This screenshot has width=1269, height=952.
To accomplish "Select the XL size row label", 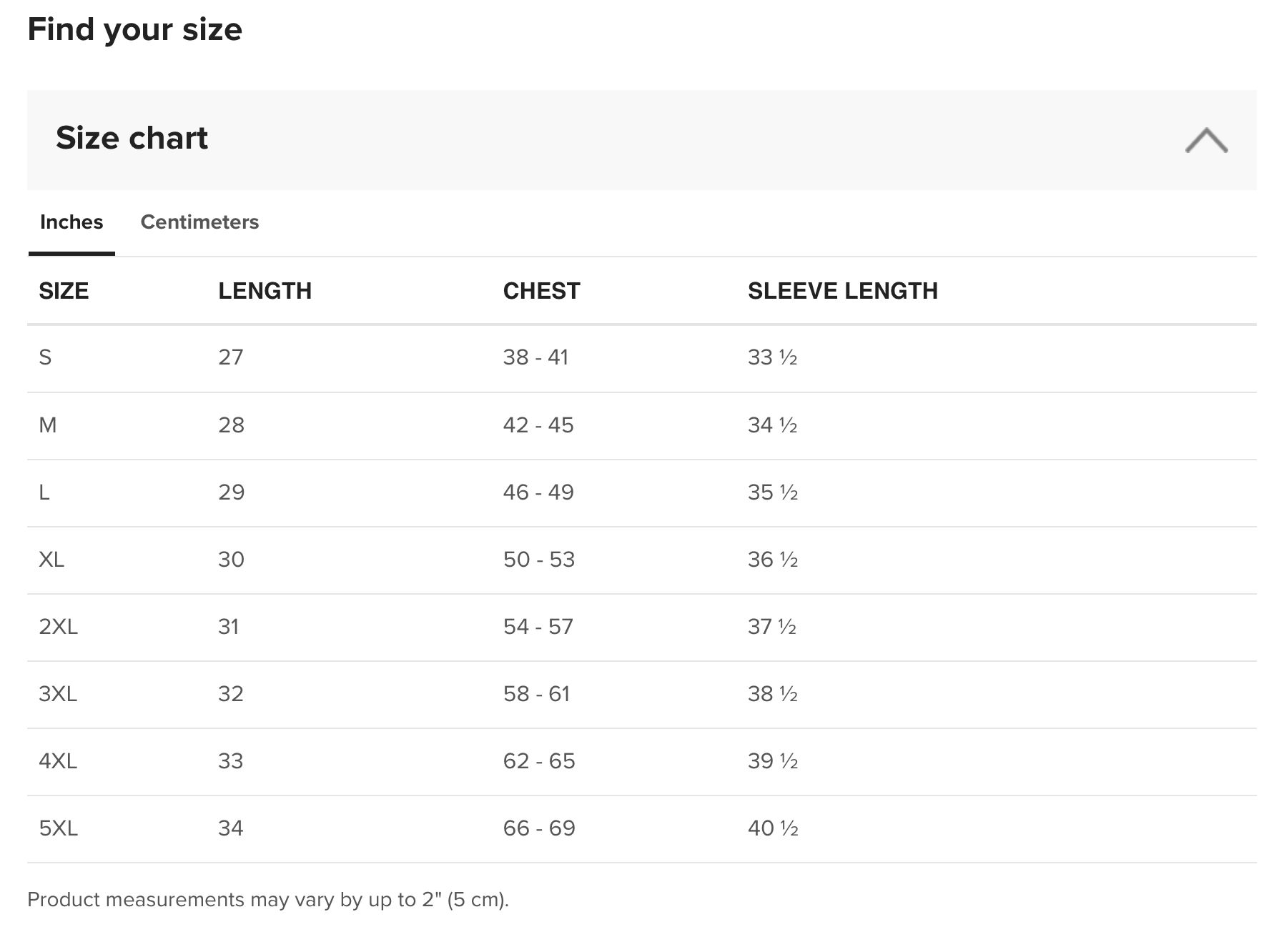I will point(51,560).
